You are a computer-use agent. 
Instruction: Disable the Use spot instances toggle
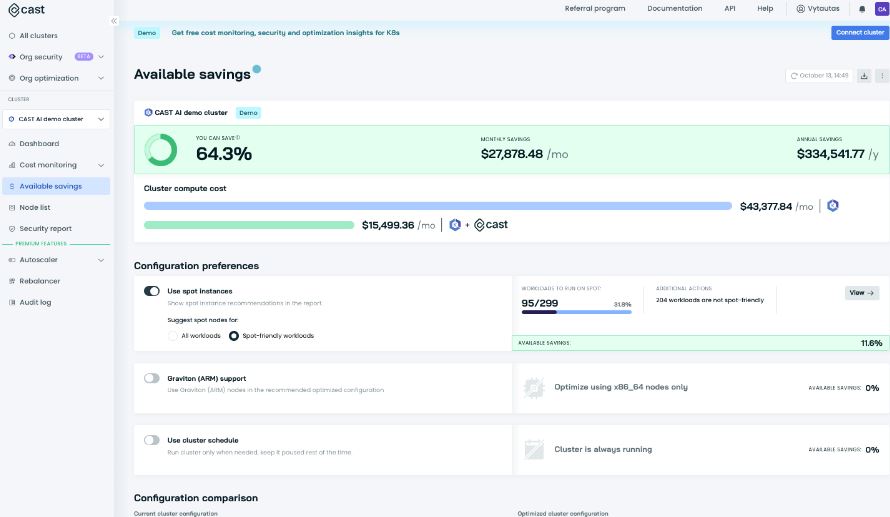click(x=152, y=291)
